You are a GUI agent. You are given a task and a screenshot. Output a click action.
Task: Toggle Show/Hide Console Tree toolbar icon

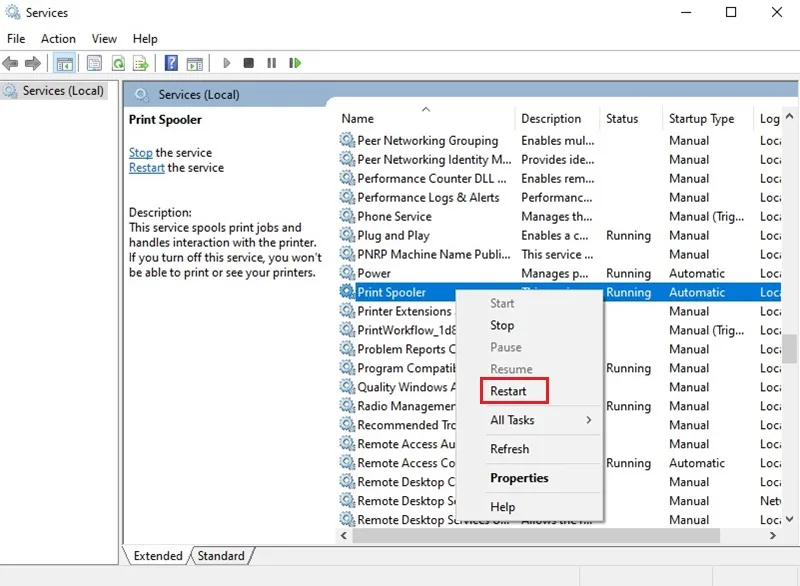coord(64,63)
